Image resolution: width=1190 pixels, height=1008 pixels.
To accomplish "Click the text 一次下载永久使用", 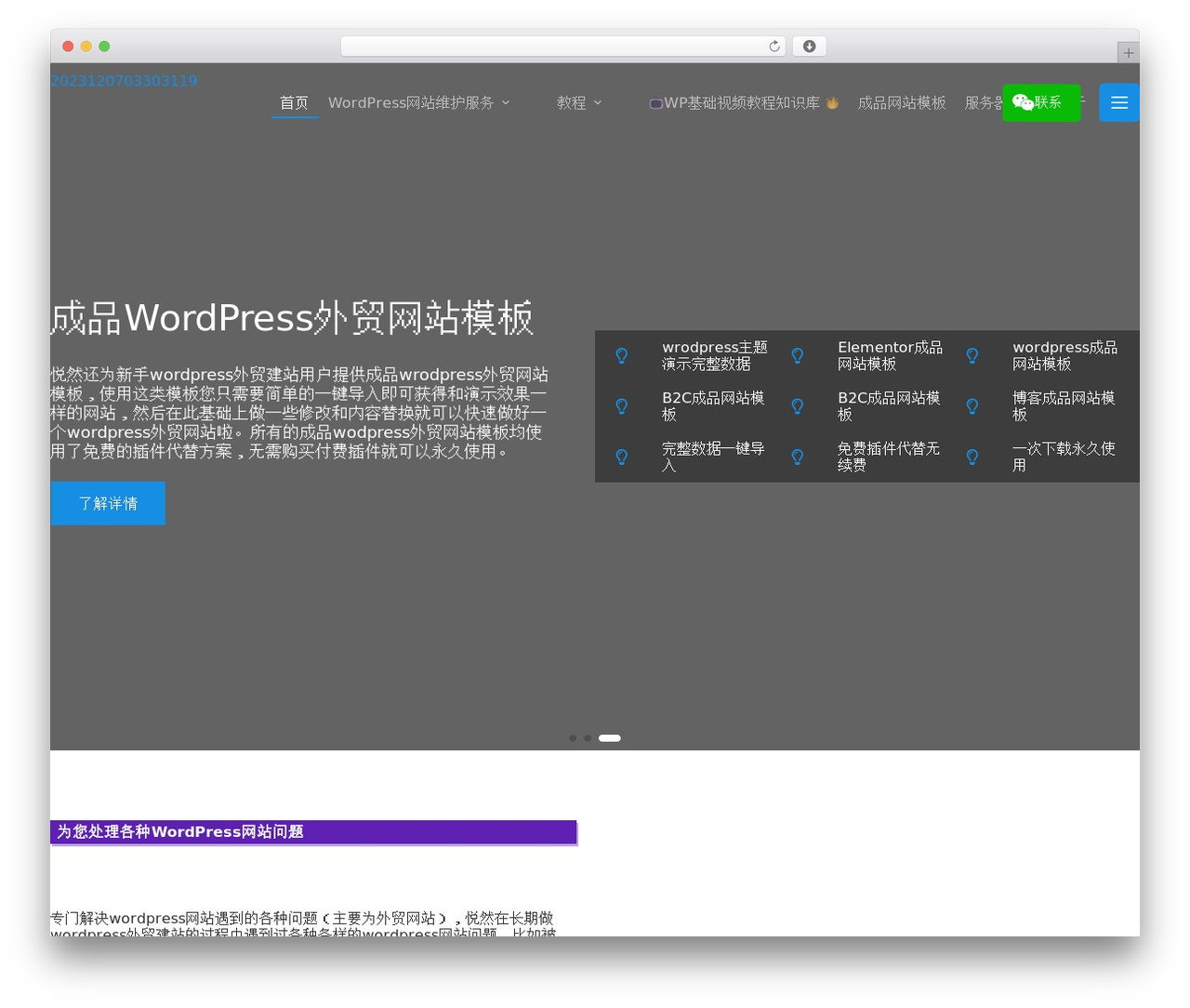I will 1064,457.
